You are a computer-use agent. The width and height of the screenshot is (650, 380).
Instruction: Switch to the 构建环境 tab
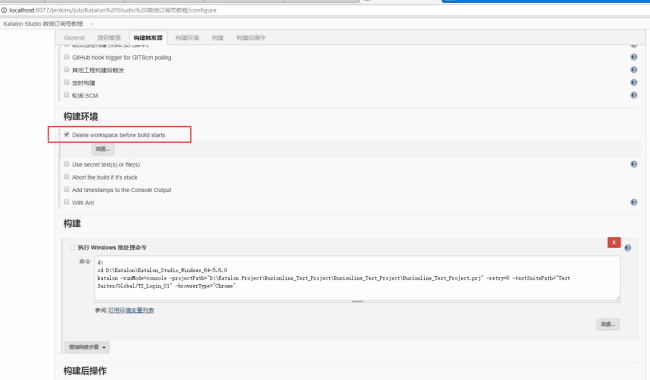187,38
